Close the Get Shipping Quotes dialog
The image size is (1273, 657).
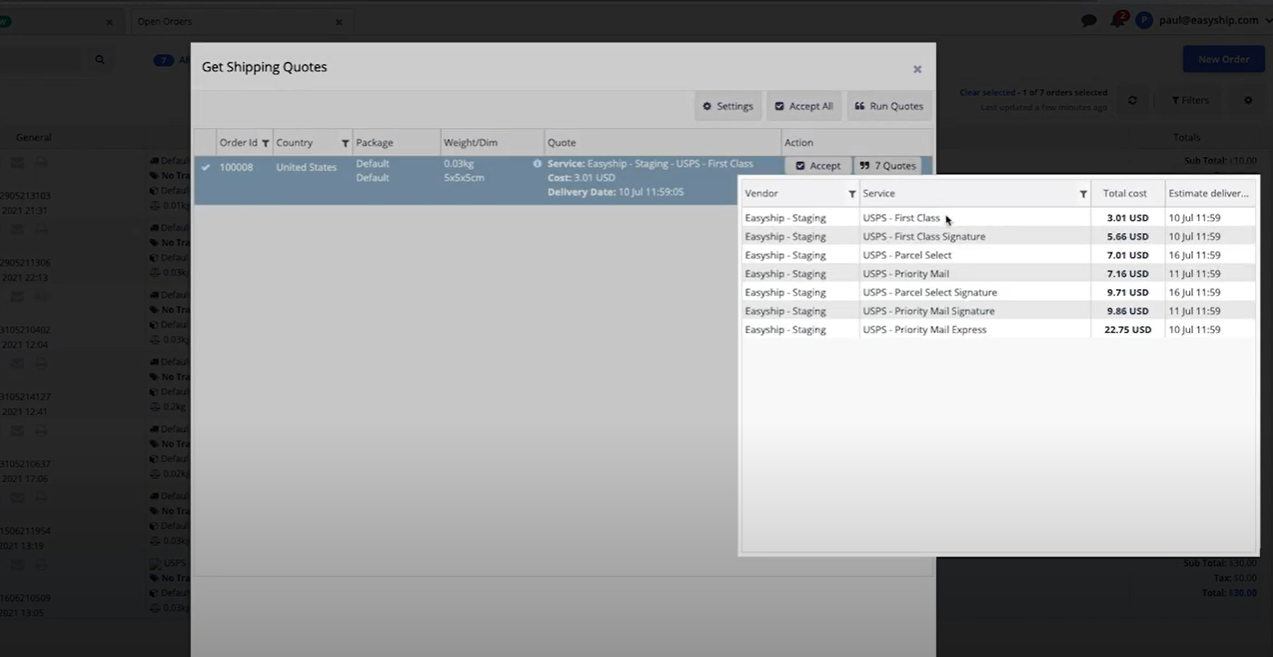(917, 69)
